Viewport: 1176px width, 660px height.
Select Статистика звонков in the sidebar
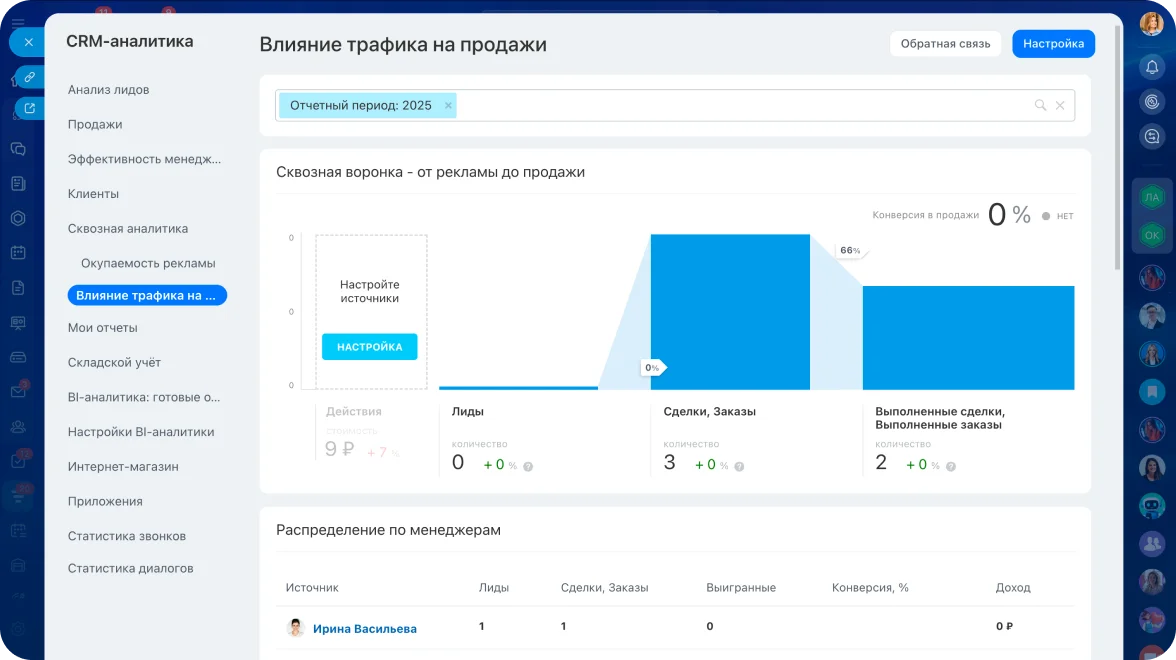pyautogui.click(x=128, y=535)
